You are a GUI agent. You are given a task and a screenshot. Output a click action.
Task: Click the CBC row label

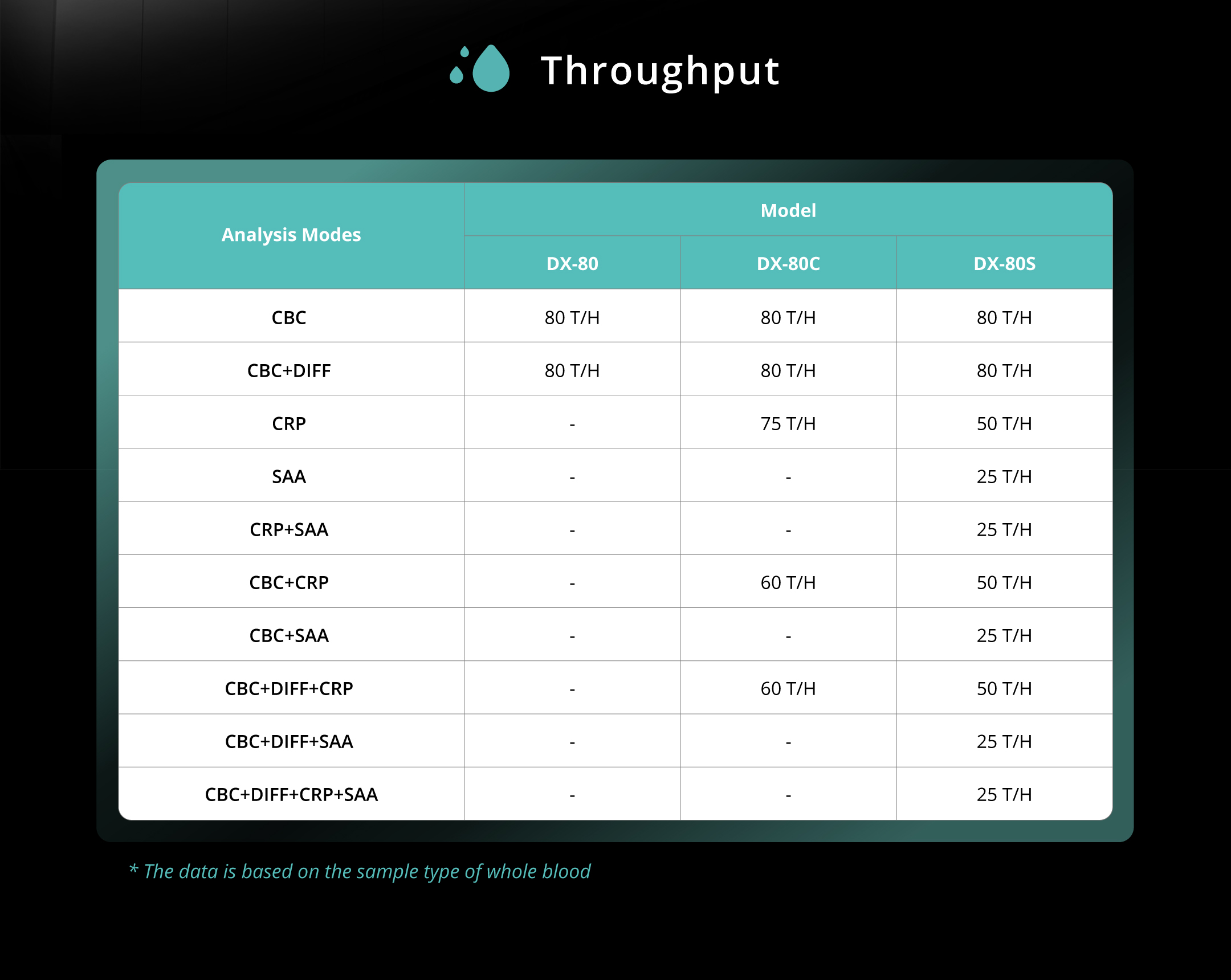coord(289,317)
